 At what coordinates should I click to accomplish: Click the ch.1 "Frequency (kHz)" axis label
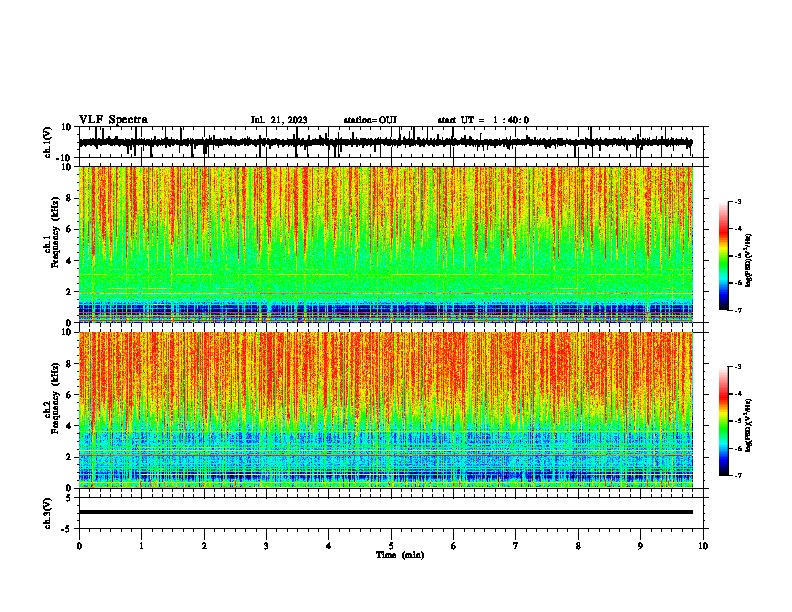pos(55,233)
